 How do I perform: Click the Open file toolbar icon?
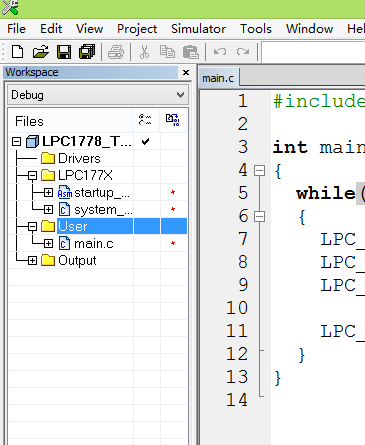(41, 52)
